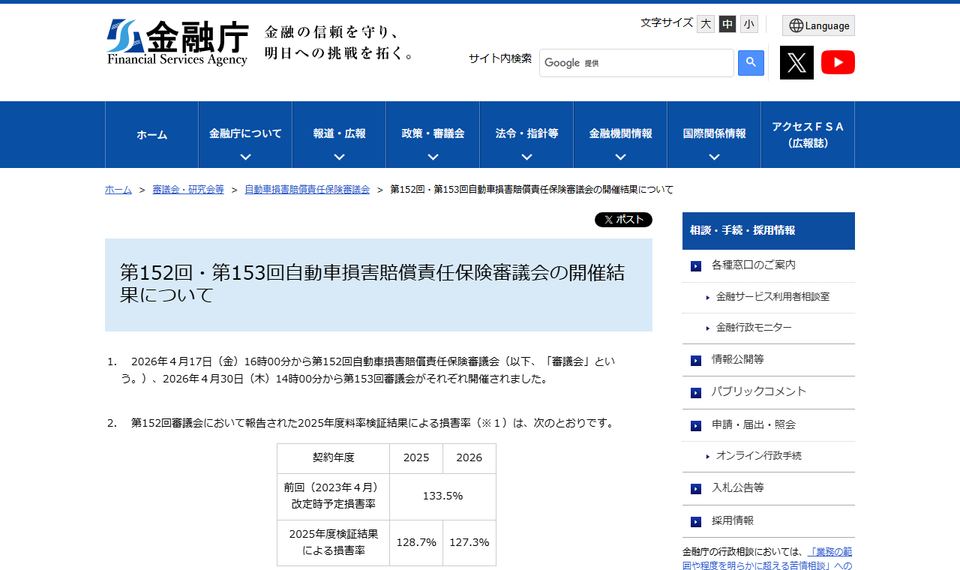Click arrow icon beside パブリックコメント
This screenshot has width=960, height=570.
[x=696, y=393]
